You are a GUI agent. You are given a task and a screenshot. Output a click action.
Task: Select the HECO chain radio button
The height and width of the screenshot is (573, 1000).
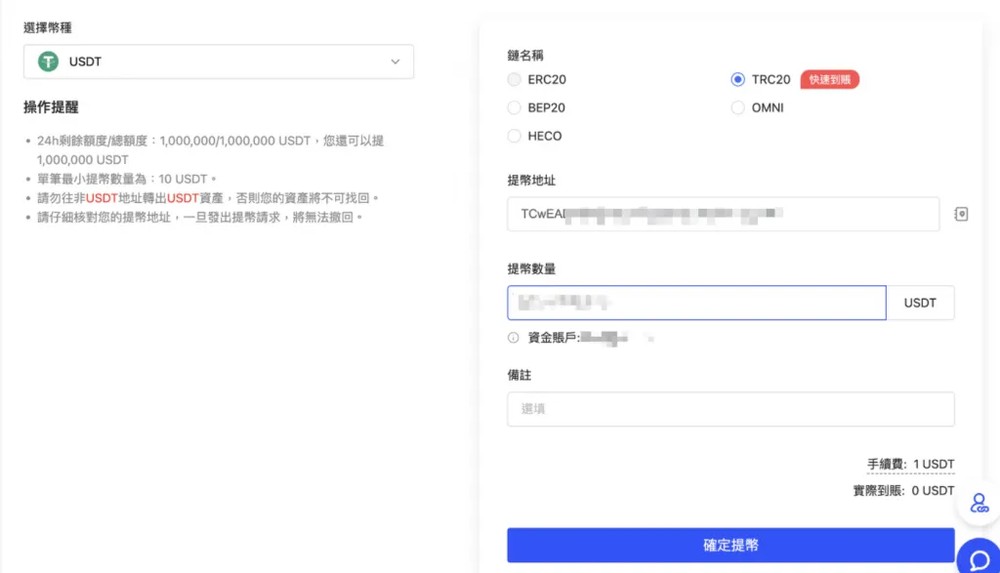[x=514, y=136]
